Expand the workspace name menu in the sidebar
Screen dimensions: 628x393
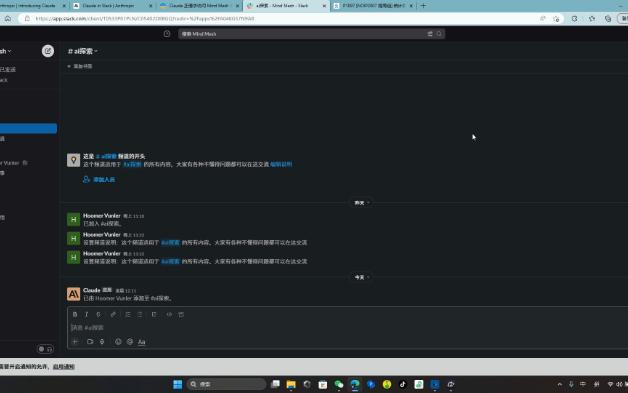click(x=6, y=51)
